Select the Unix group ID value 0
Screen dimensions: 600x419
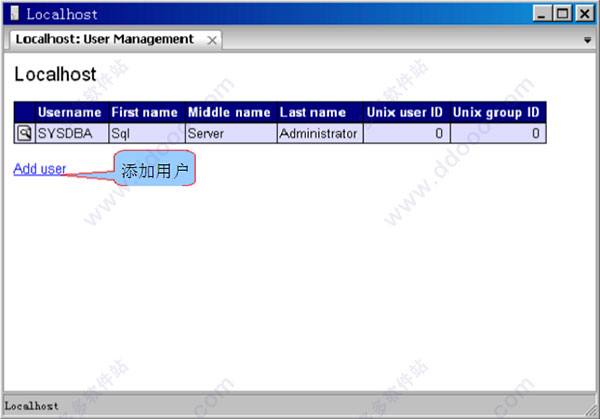pos(499,133)
